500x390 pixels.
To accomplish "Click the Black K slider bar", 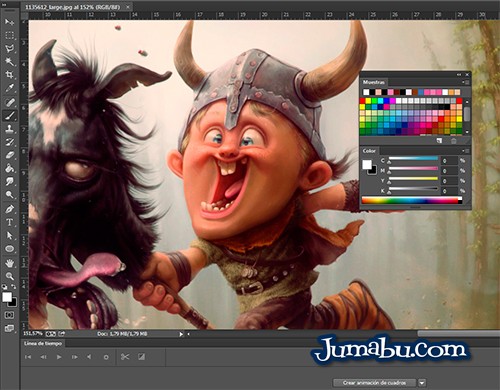I will (413, 189).
